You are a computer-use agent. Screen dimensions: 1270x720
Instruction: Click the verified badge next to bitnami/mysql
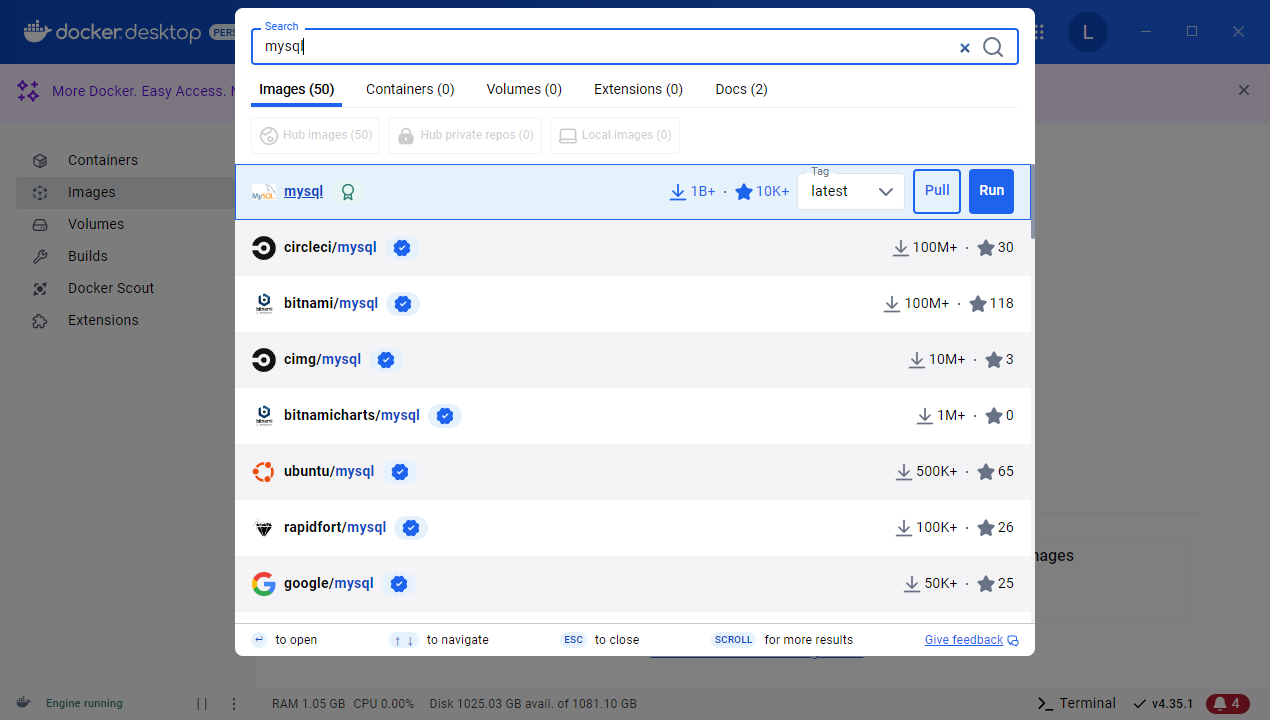pyautogui.click(x=403, y=304)
